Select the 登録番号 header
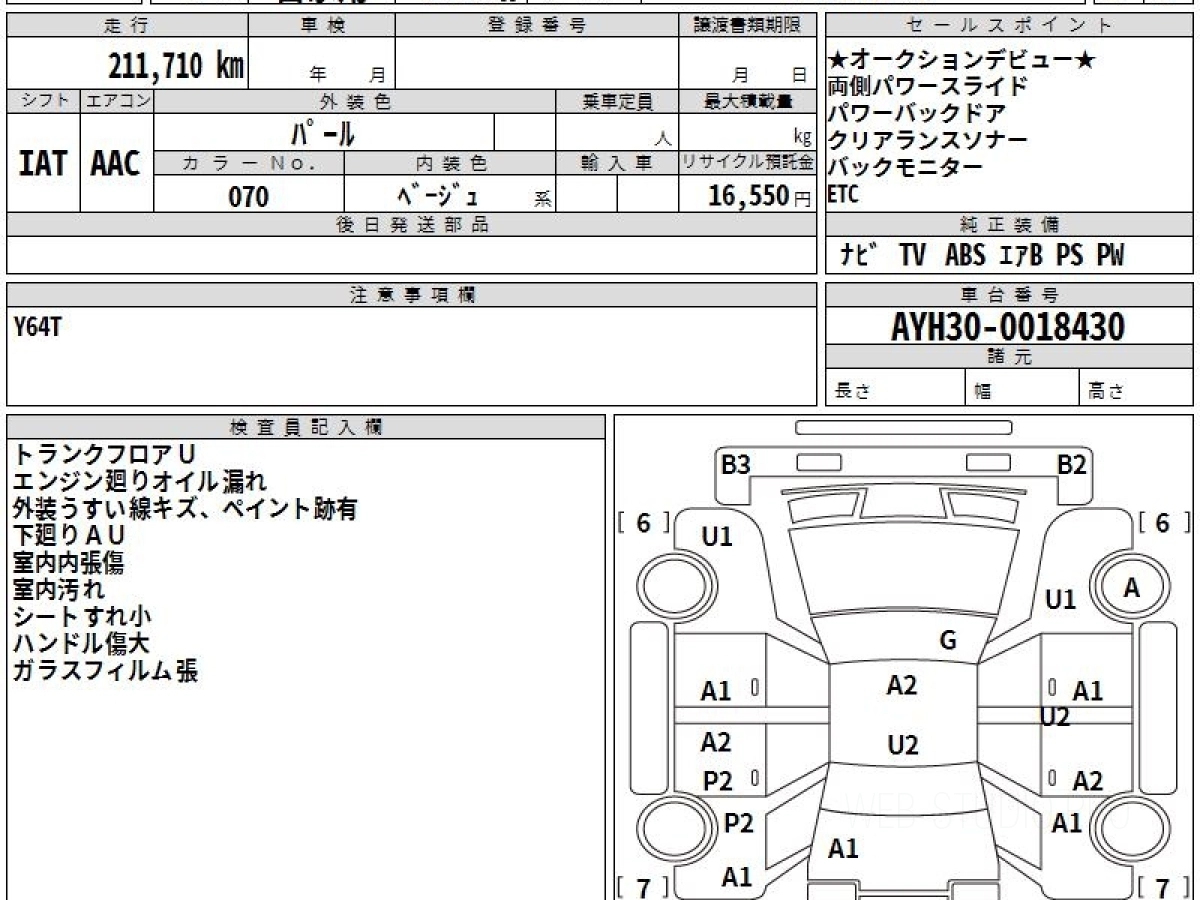The width and height of the screenshot is (1200, 900). click(x=537, y=26)
